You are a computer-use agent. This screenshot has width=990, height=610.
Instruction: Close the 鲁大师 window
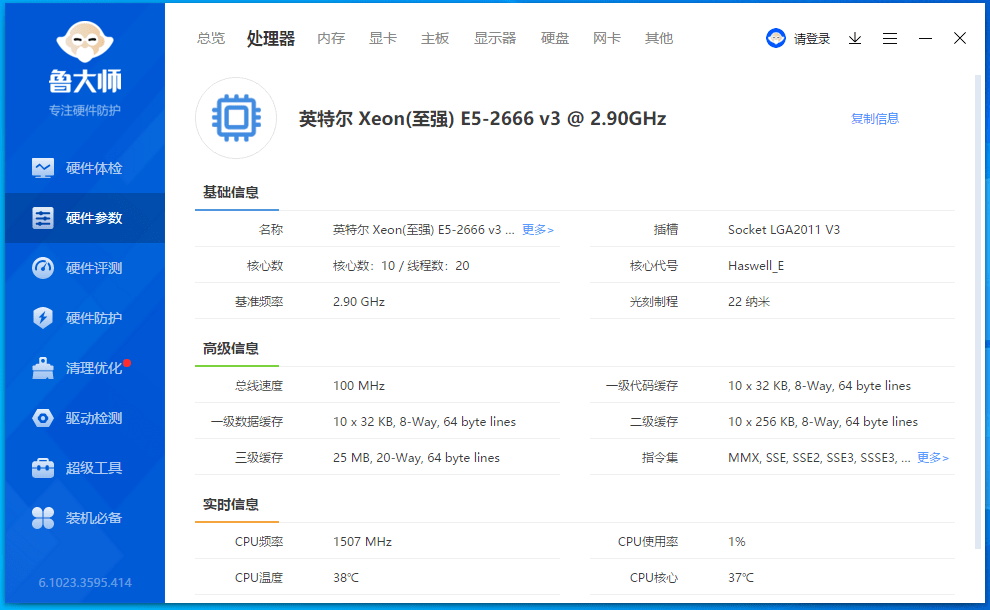(960, 38)
